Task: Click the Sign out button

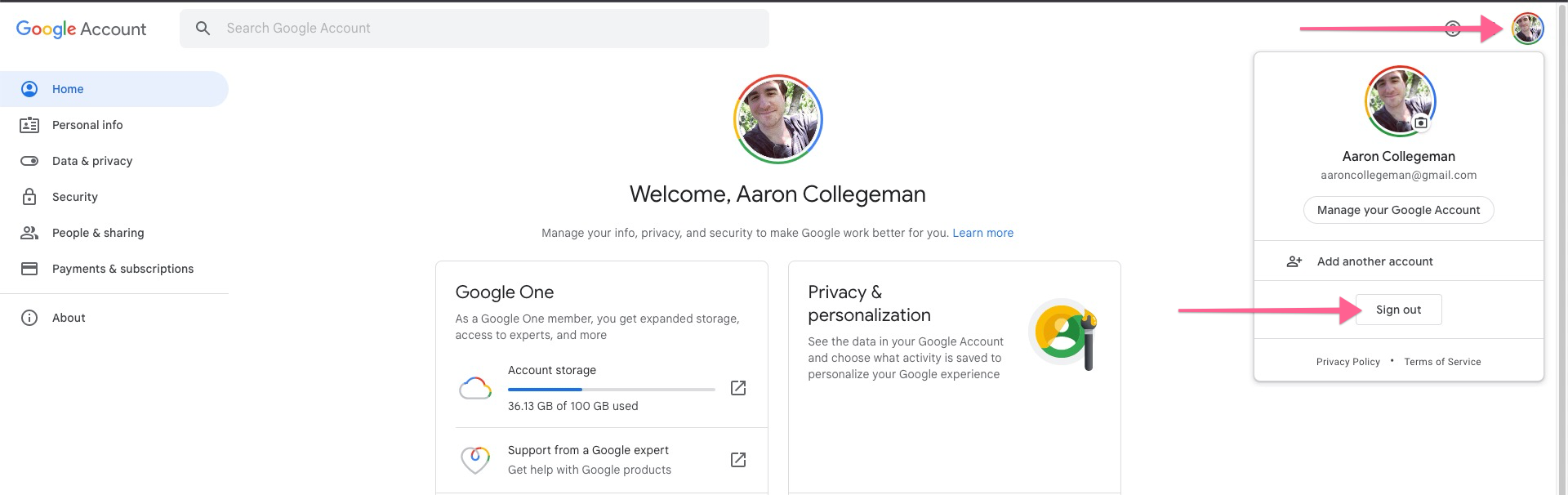Action: 1398,310
